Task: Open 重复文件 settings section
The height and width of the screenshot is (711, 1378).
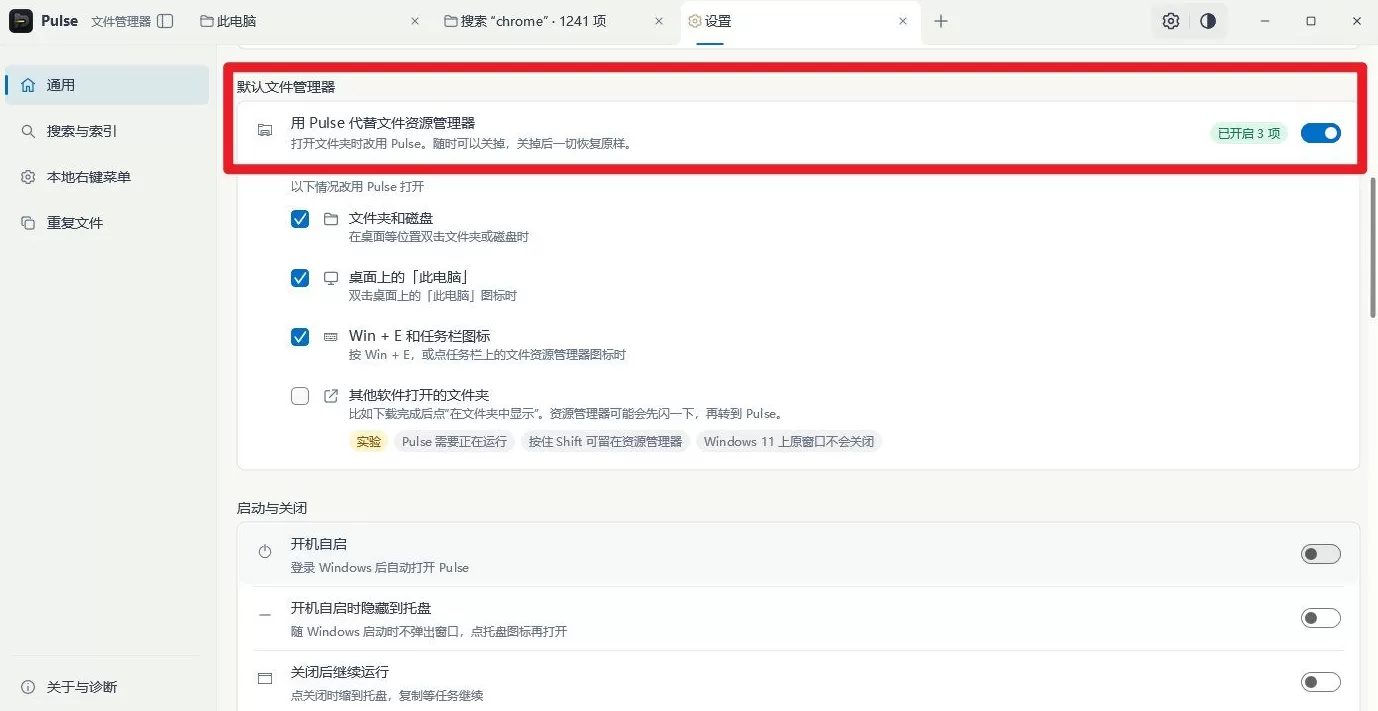Action: coord(107,223)
